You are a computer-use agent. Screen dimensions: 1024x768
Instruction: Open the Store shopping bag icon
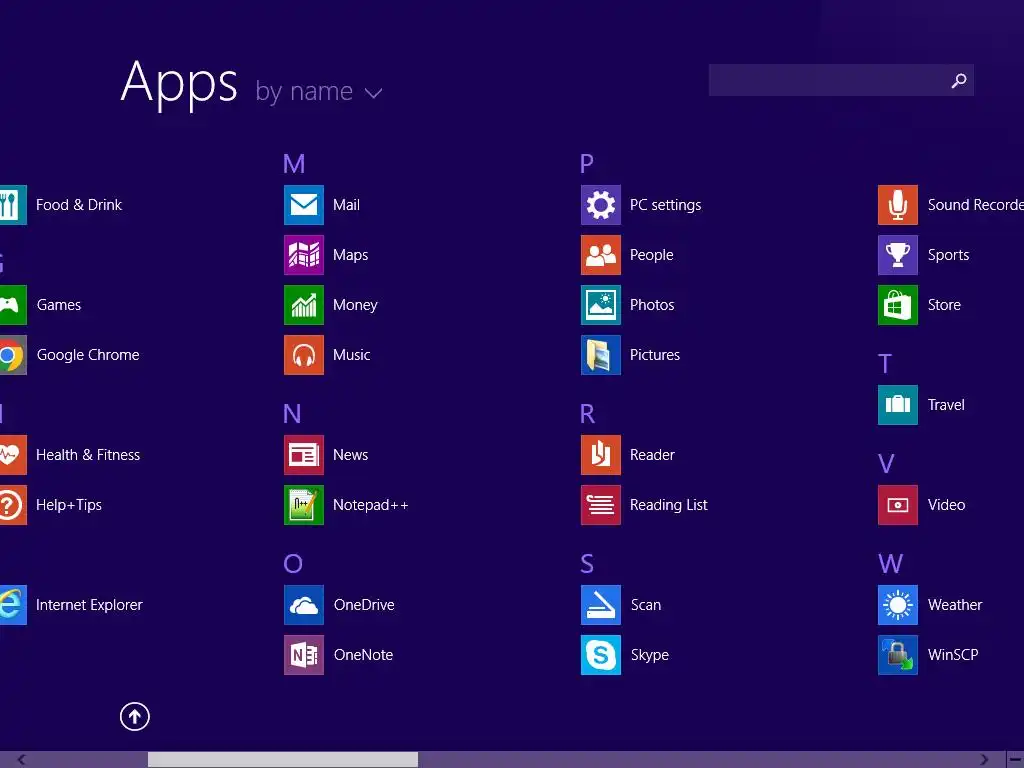pyautogui.click(x=898, y=305)
